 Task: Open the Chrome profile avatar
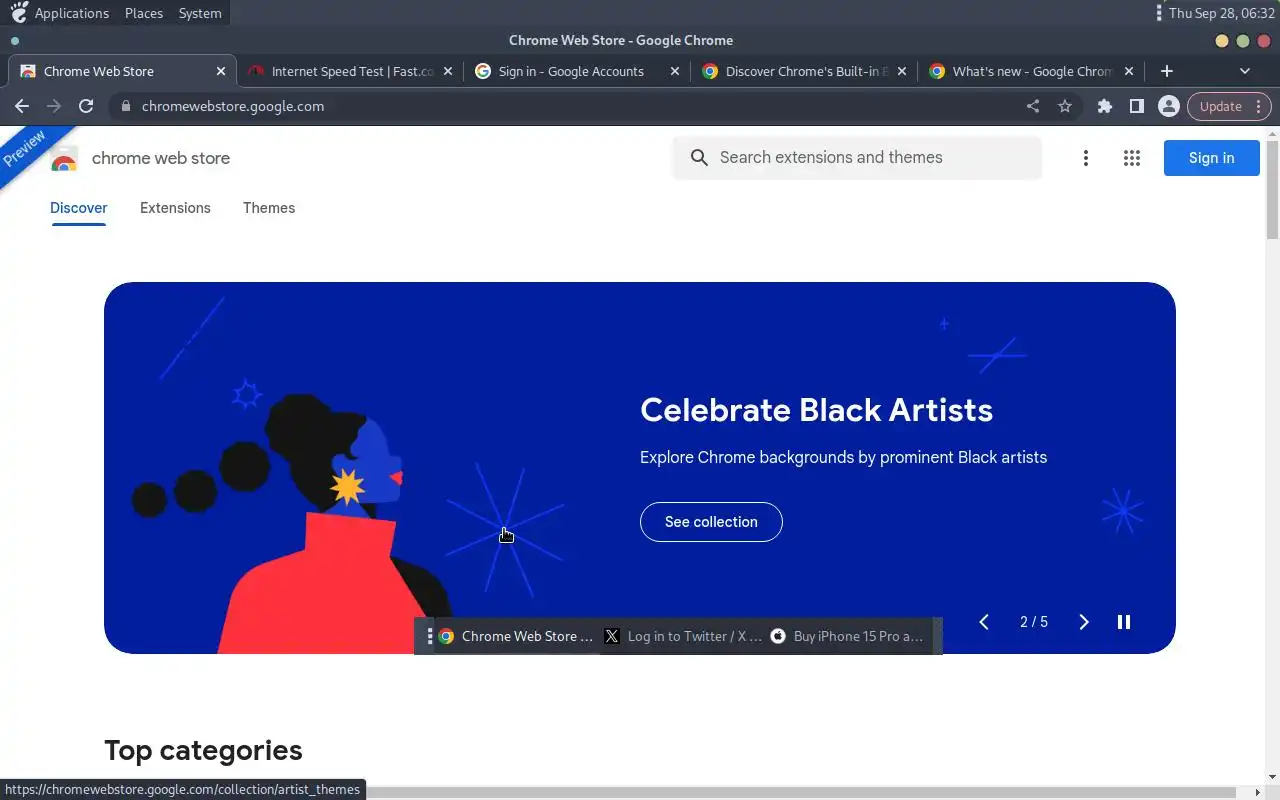point(1168,106)
